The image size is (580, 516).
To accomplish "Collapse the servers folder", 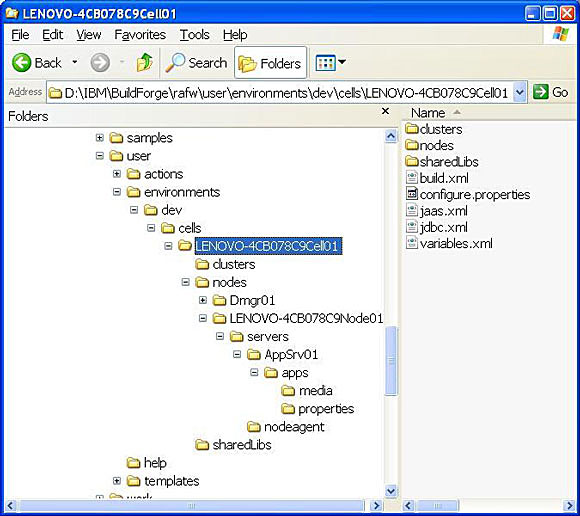I will (x=220, y=336).
